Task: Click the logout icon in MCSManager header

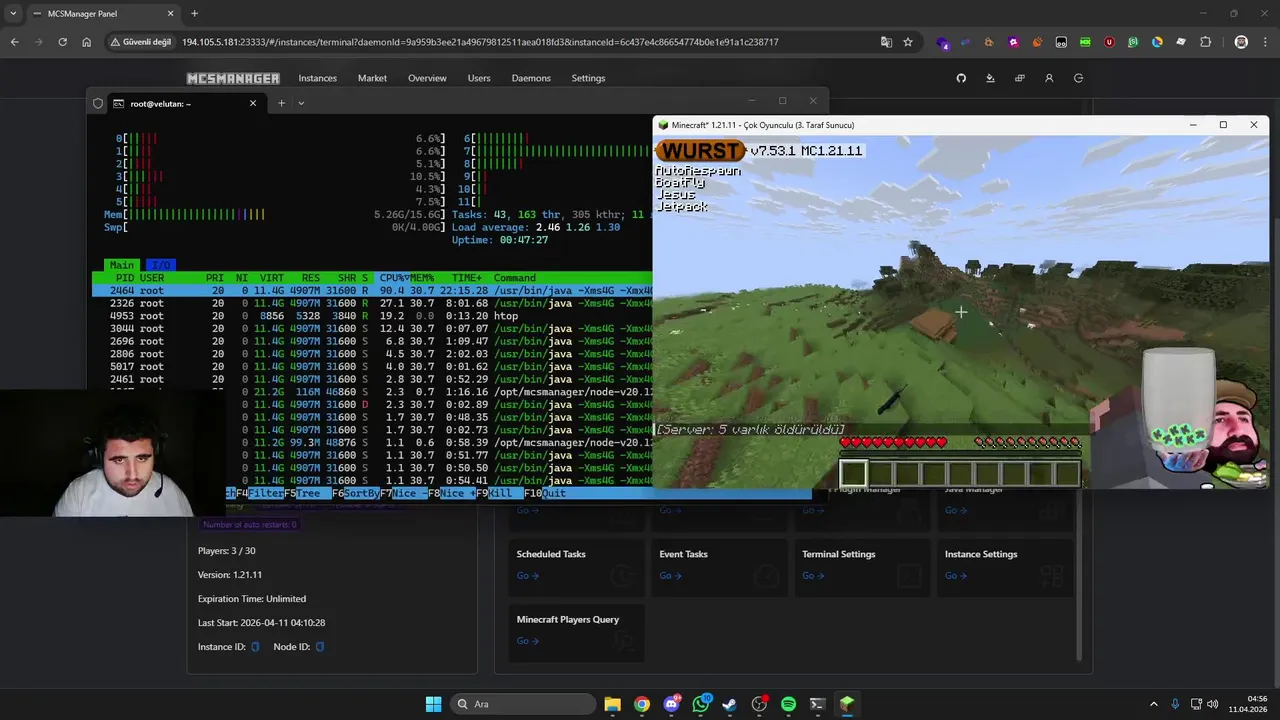Action: pos(1078,78)
